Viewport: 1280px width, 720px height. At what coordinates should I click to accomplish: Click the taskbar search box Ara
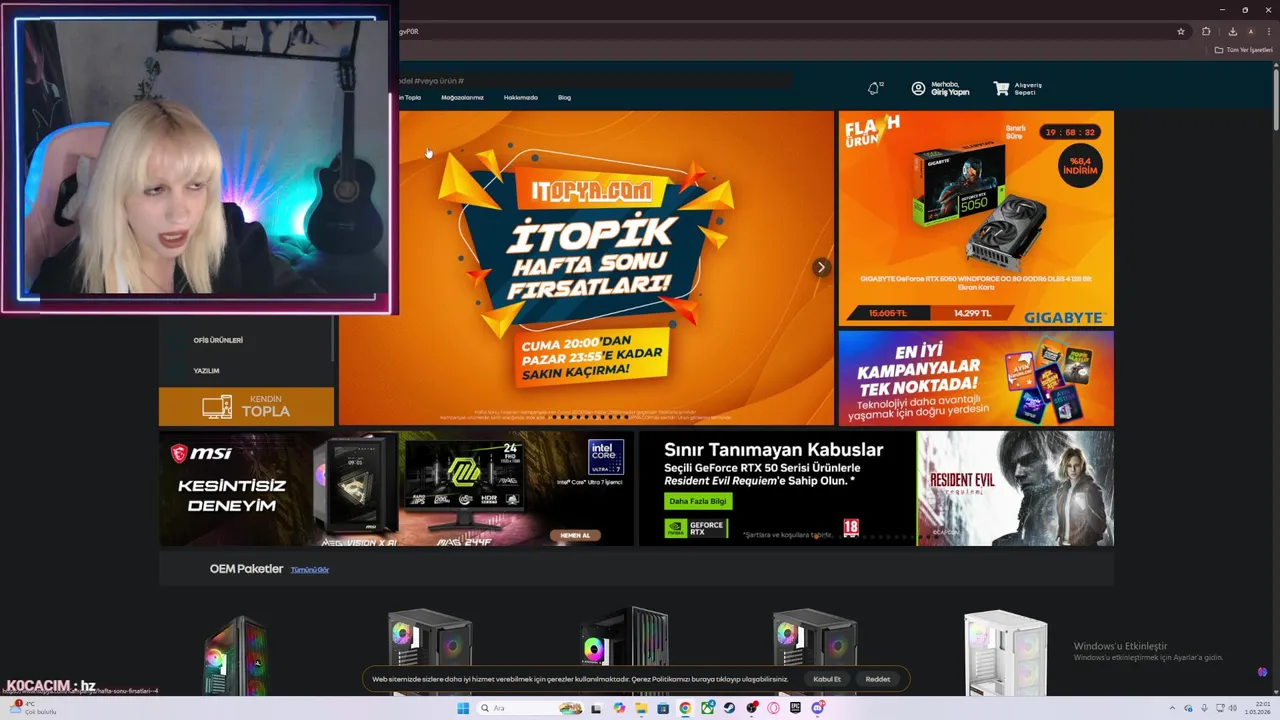[530, 708]
